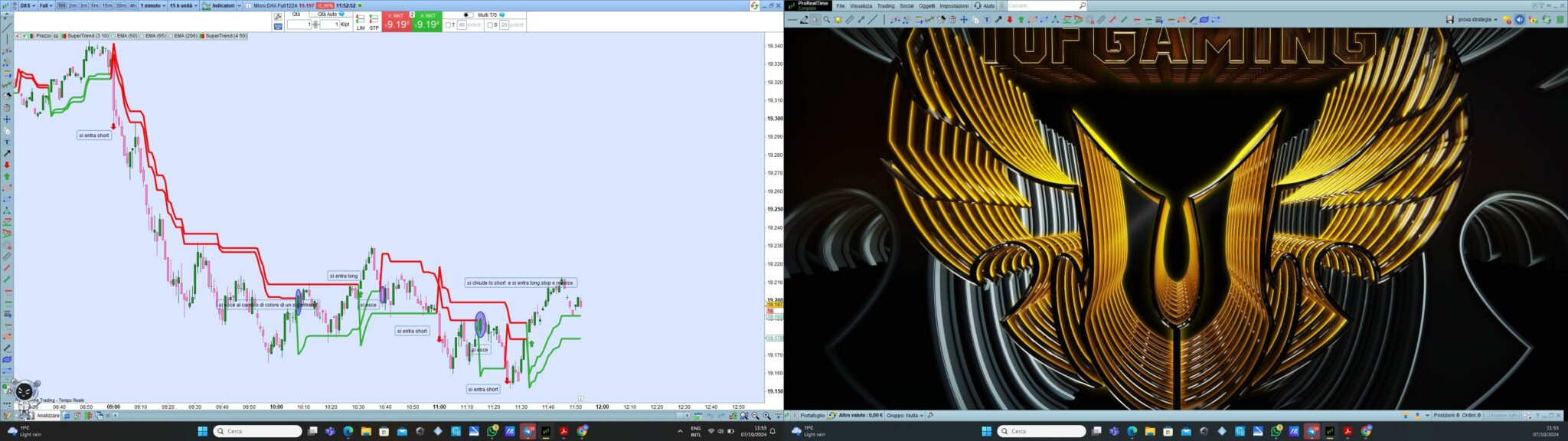Screen dimensions: 1568x441
Task: Select the cursor pointer tool in ProRealTime toolbar
Action: click(x=815, y=20)
